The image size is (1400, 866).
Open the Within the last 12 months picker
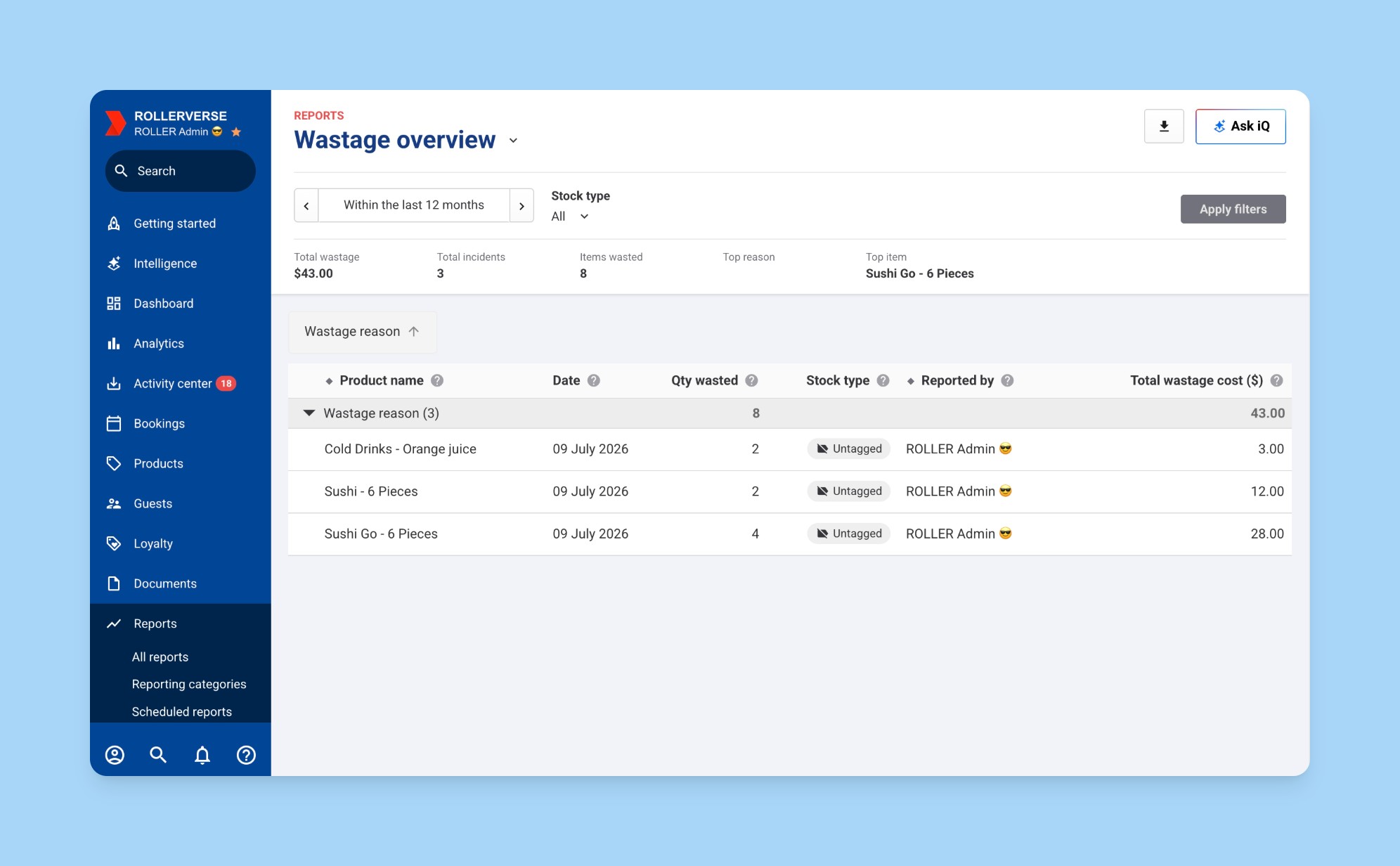click(414, 205)
